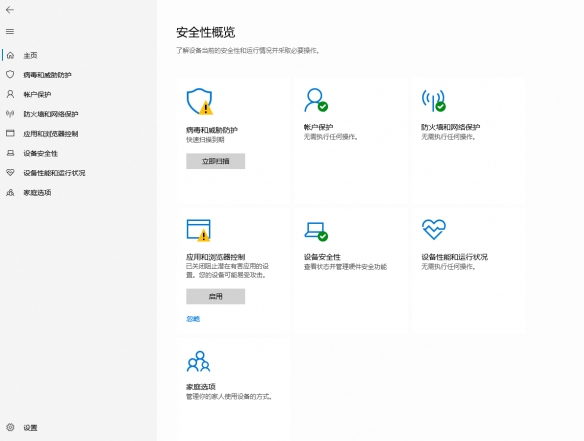Select 设备性能和运行状况 in the sidebar
This screenshot has width=584, height=441.
54,173
